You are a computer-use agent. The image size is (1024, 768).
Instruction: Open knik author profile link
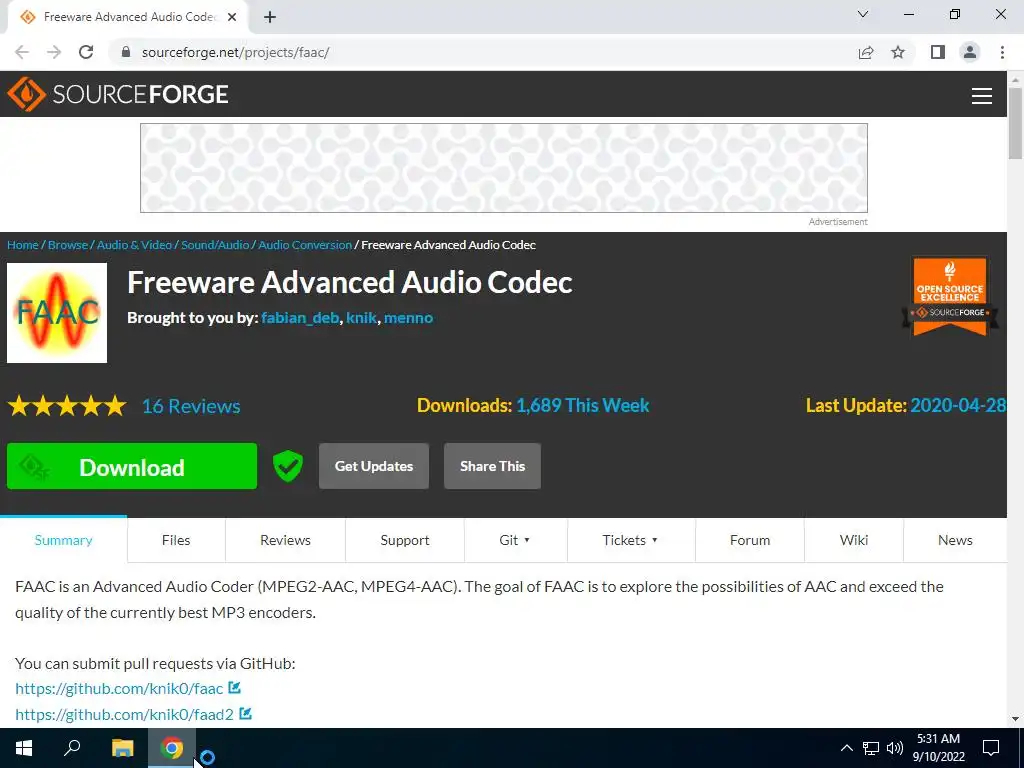point(361,317)
